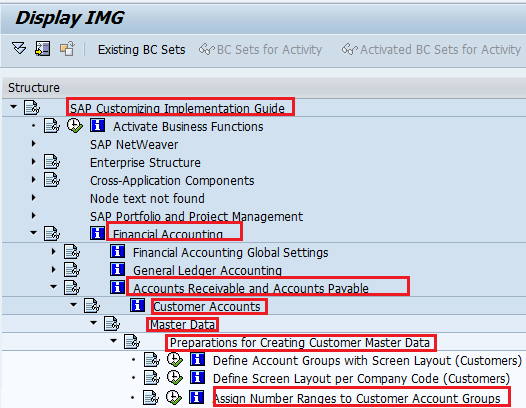The image size is (526, 408).
Task: Open documentation icon beside Financial Accounting
Action: (x=52, y=234)
